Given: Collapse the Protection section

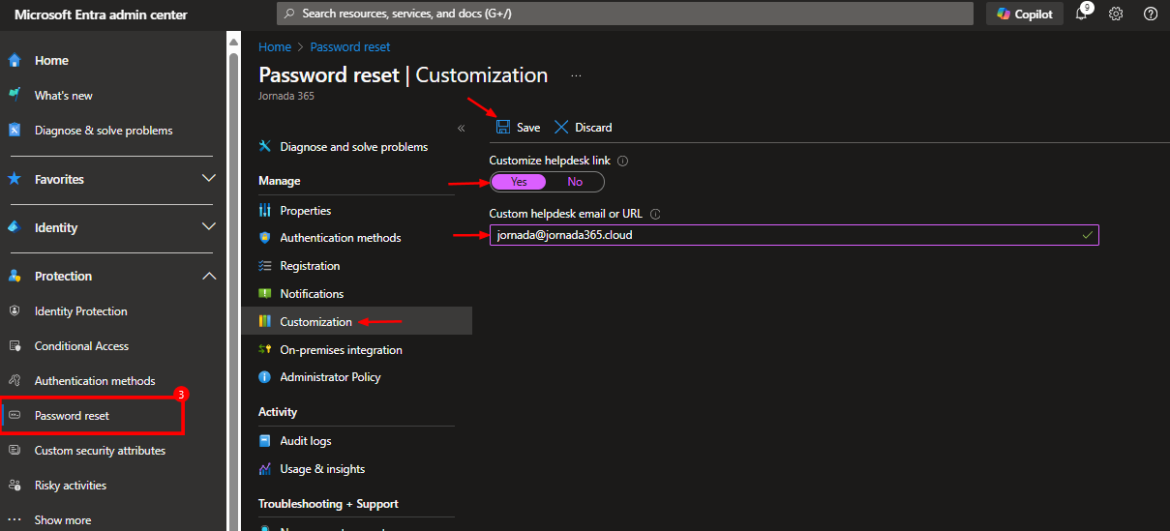Looking at the screenshot, I should click(x=209, y=276).
